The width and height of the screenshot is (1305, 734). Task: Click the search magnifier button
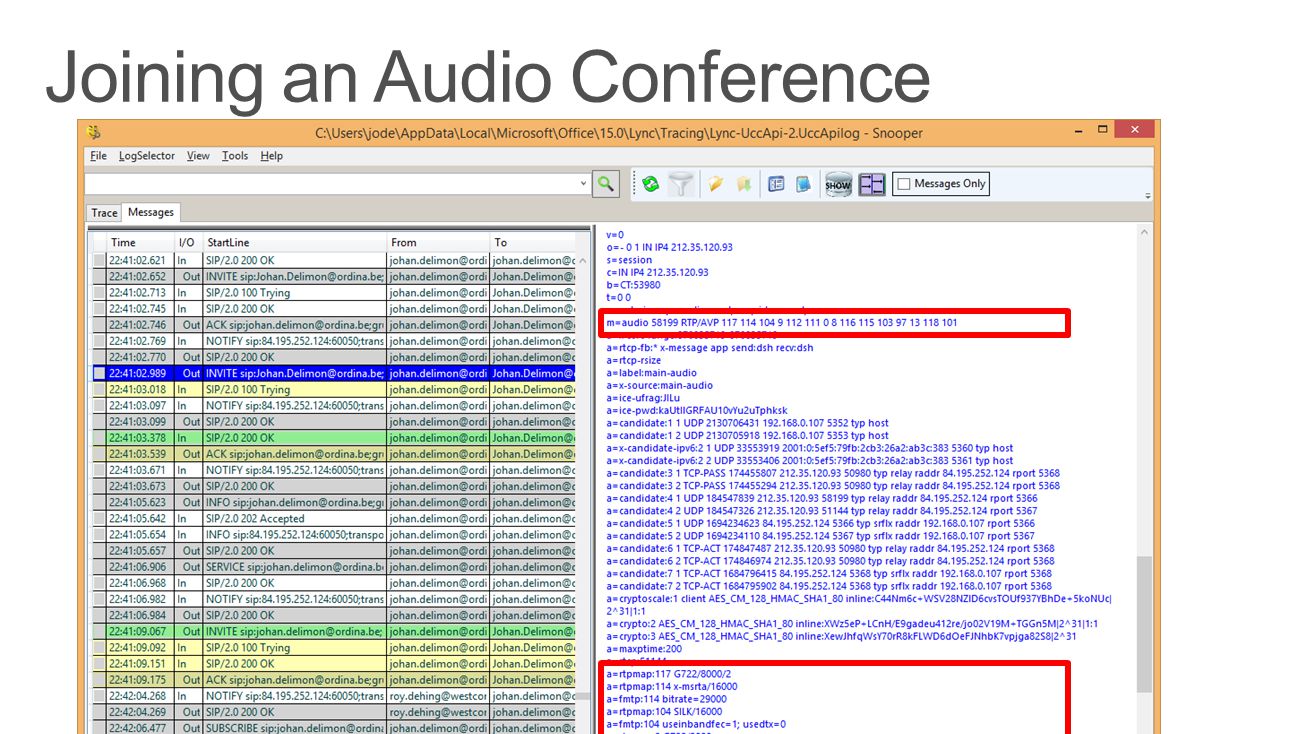(x=606, y=184)
